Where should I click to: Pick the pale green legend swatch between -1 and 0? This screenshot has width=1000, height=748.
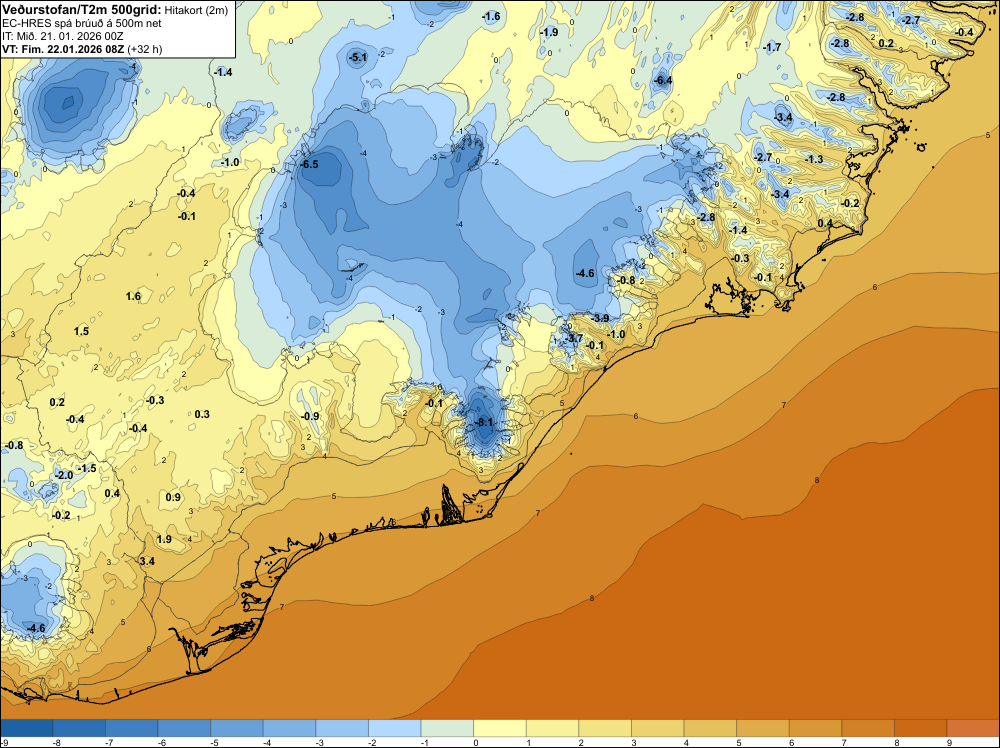(x=448, y=728)
